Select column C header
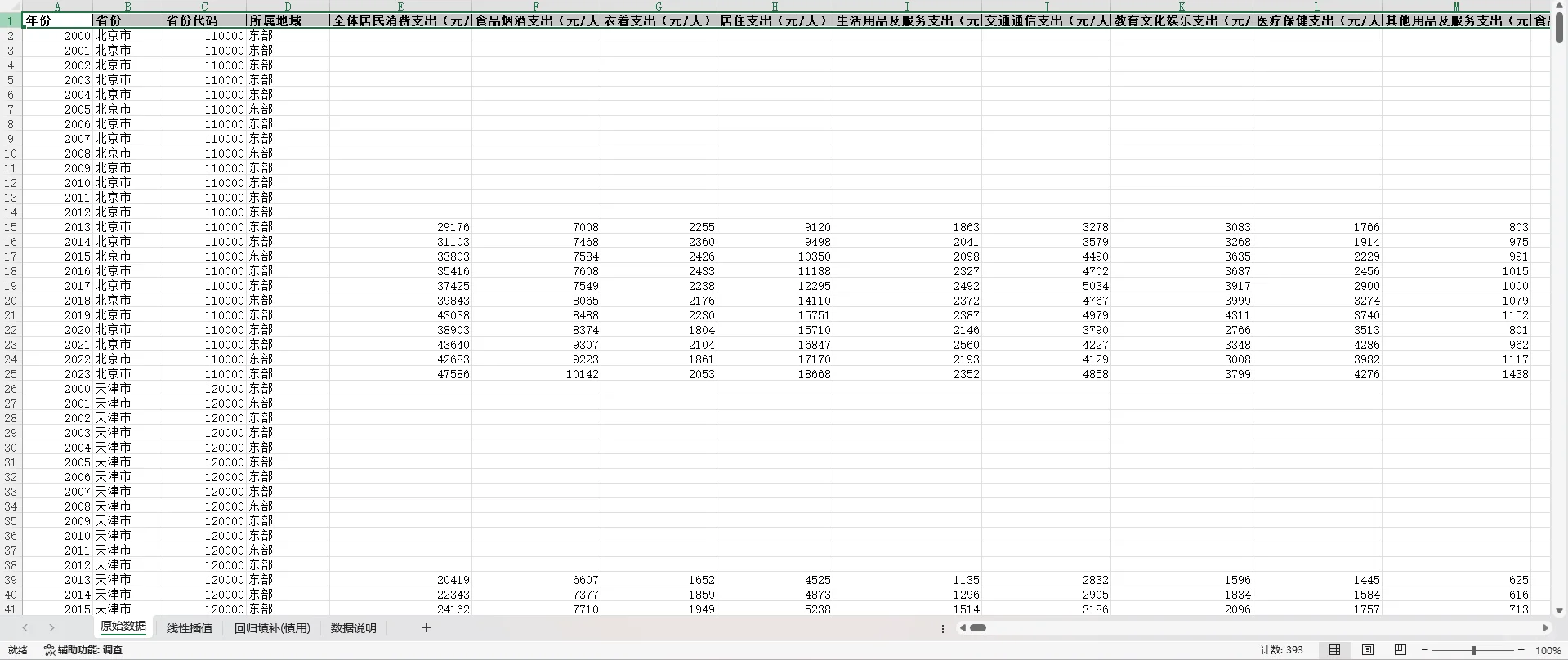1568x660 pixels. coord(204,7)
